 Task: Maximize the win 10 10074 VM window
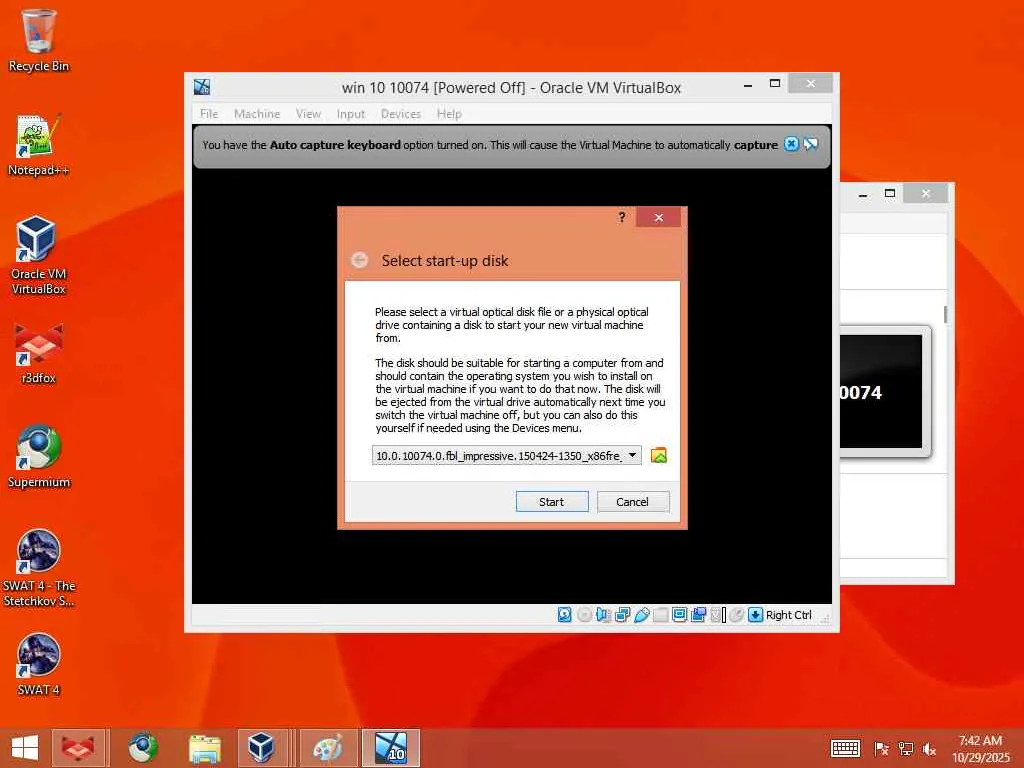click(775, 84)
